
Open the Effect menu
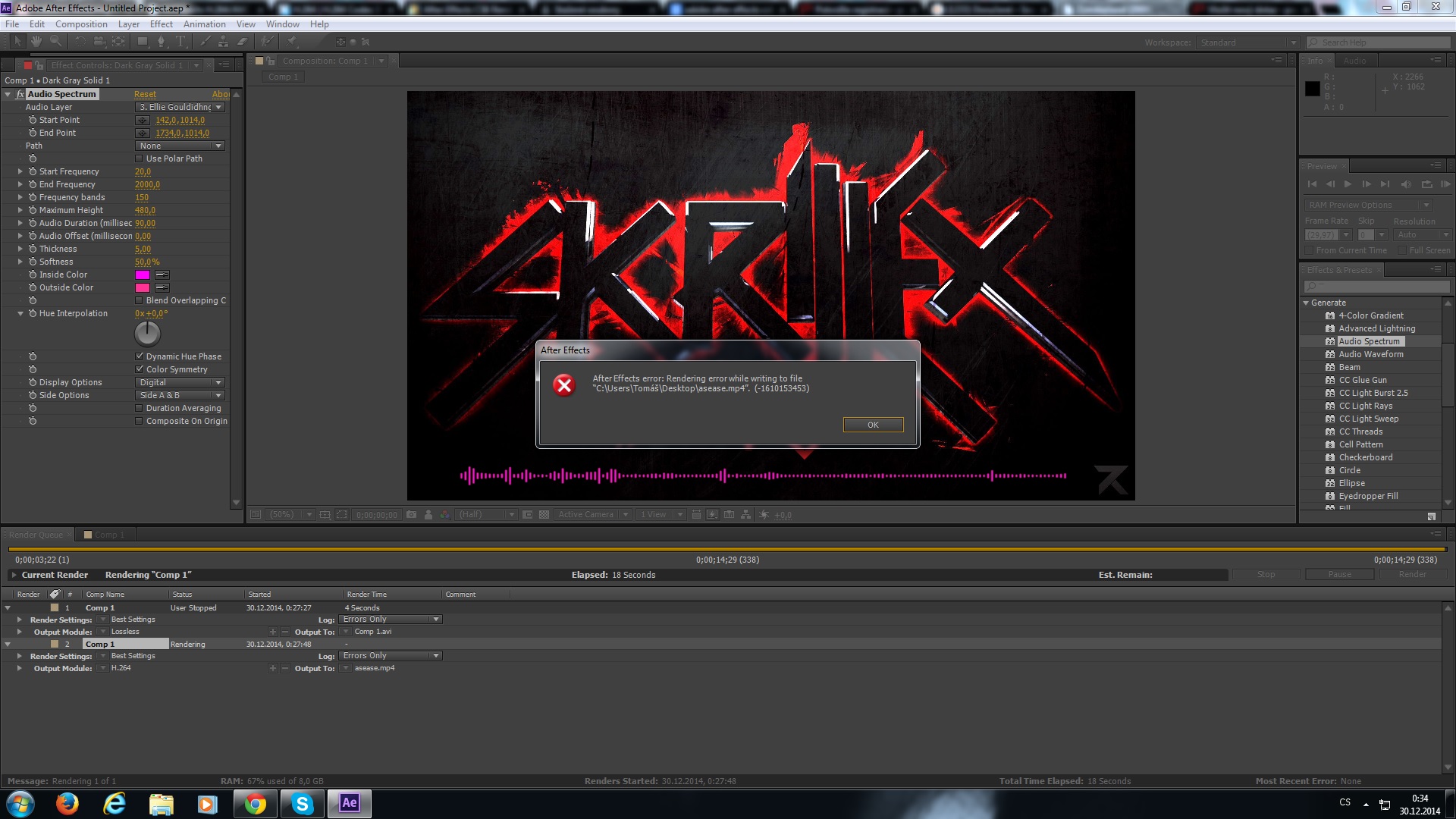point(162,24)
